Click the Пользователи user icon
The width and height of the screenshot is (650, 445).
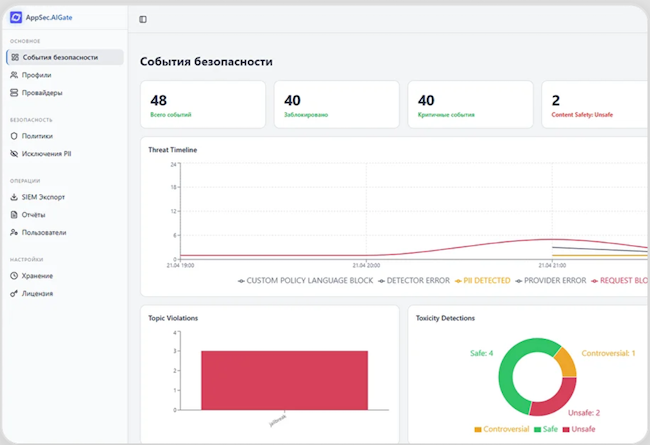pyautogui.click(x=14, y=232)
